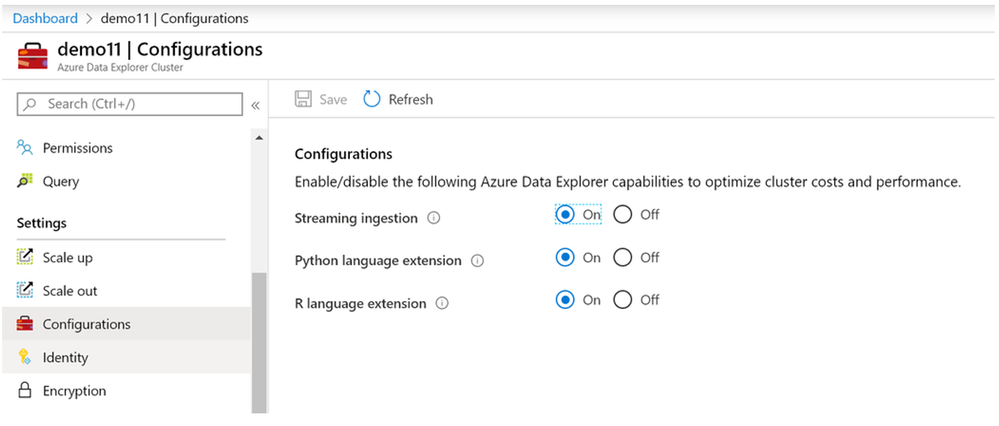This screenshot has width=999, height=426.
Task: Click the Save floppy disk icon
Action: coord(303,99)
